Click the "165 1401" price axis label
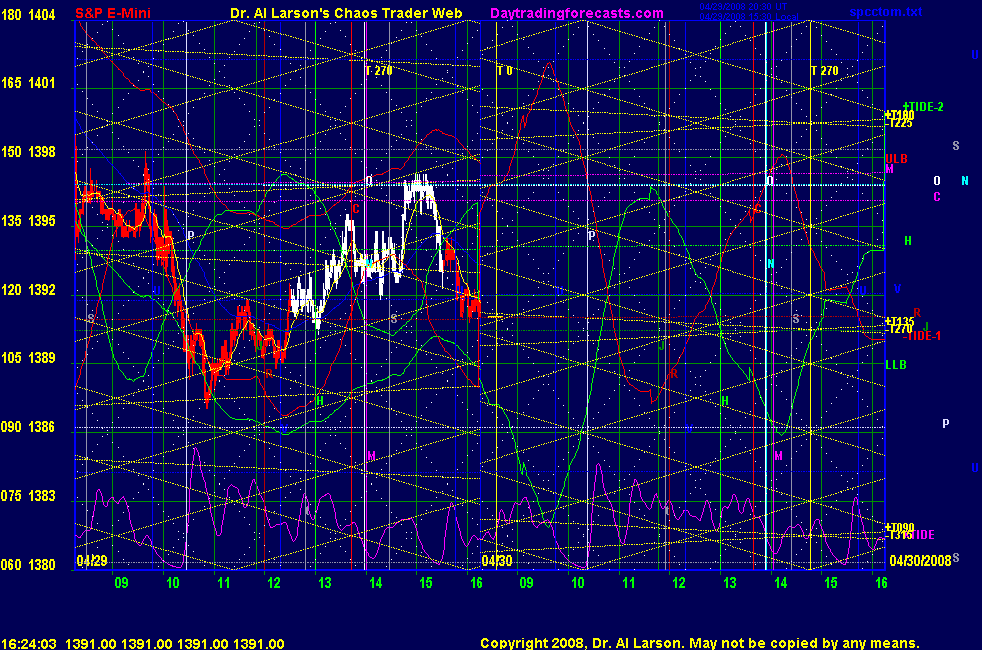 click(28, 83)
